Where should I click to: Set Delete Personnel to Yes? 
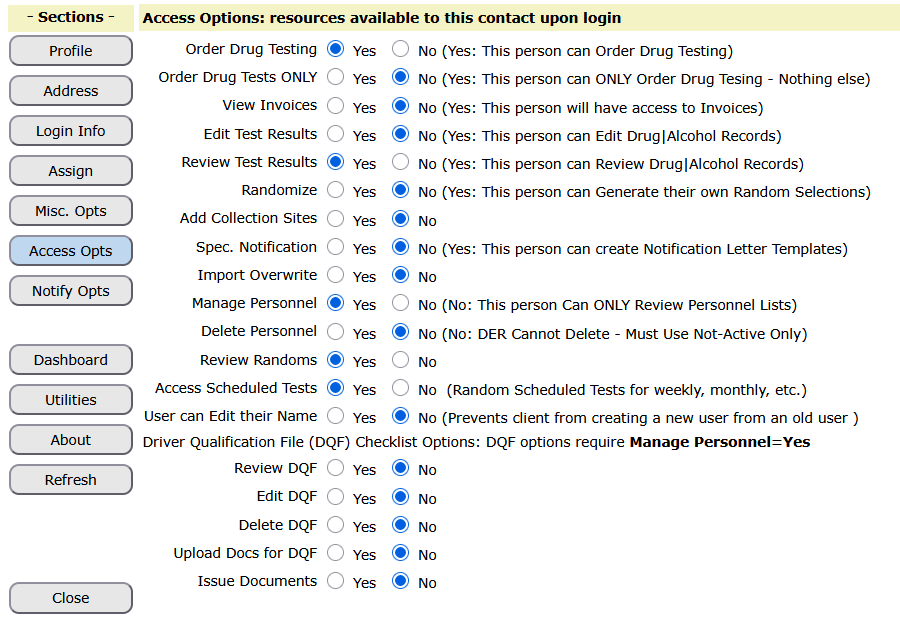tap(336, 332)
